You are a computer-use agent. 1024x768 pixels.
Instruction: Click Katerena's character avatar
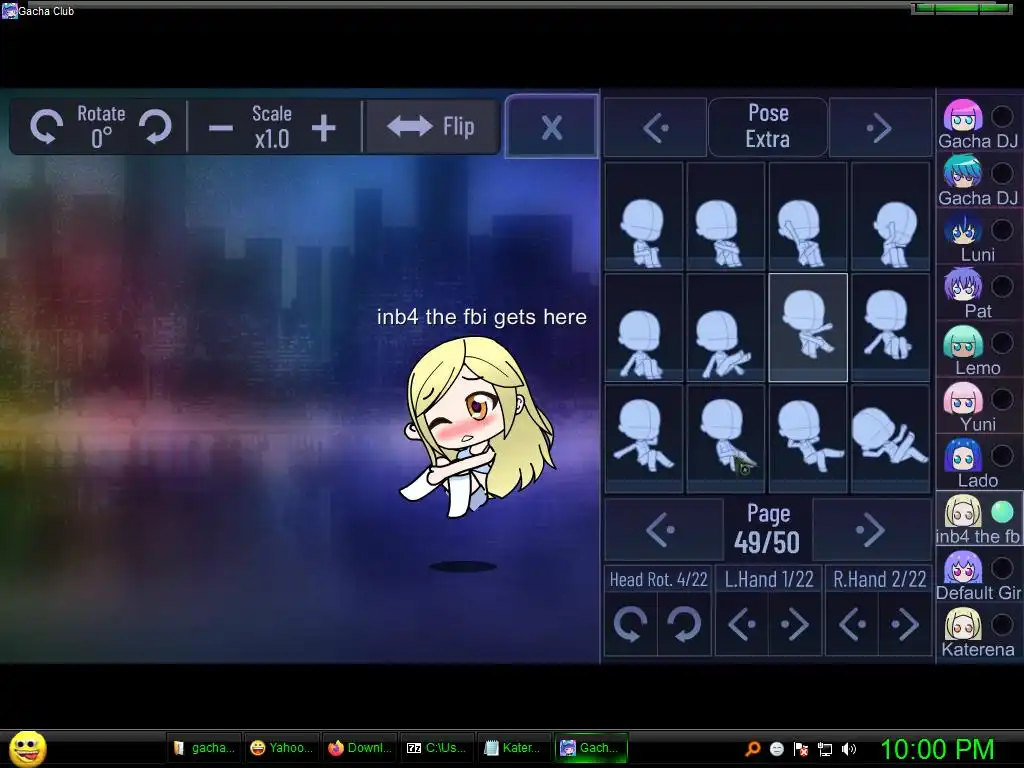tap(963, 624)
